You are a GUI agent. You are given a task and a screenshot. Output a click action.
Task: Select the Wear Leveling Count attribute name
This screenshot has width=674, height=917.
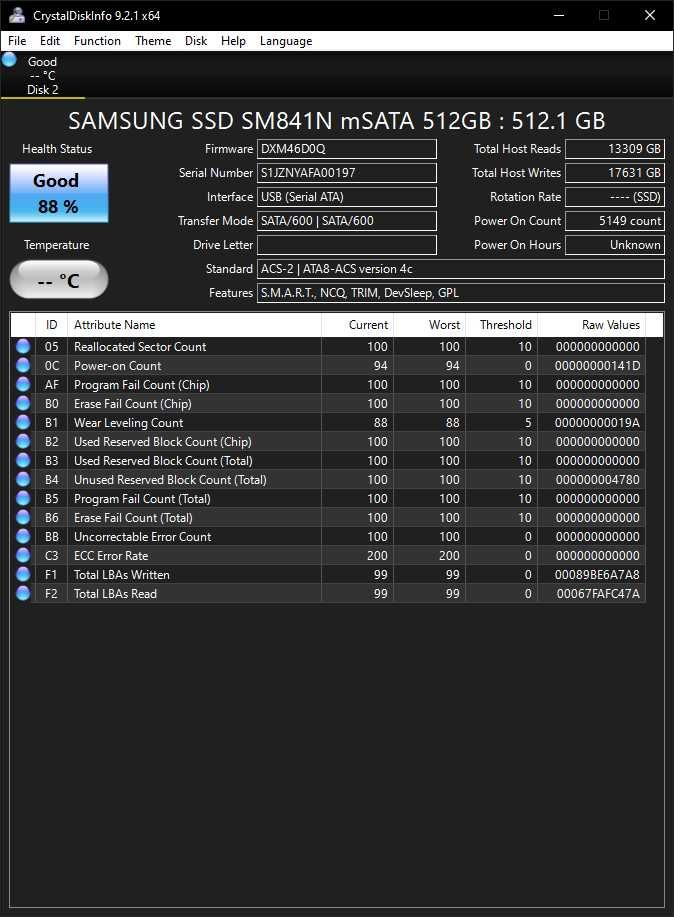pos(128,423)
